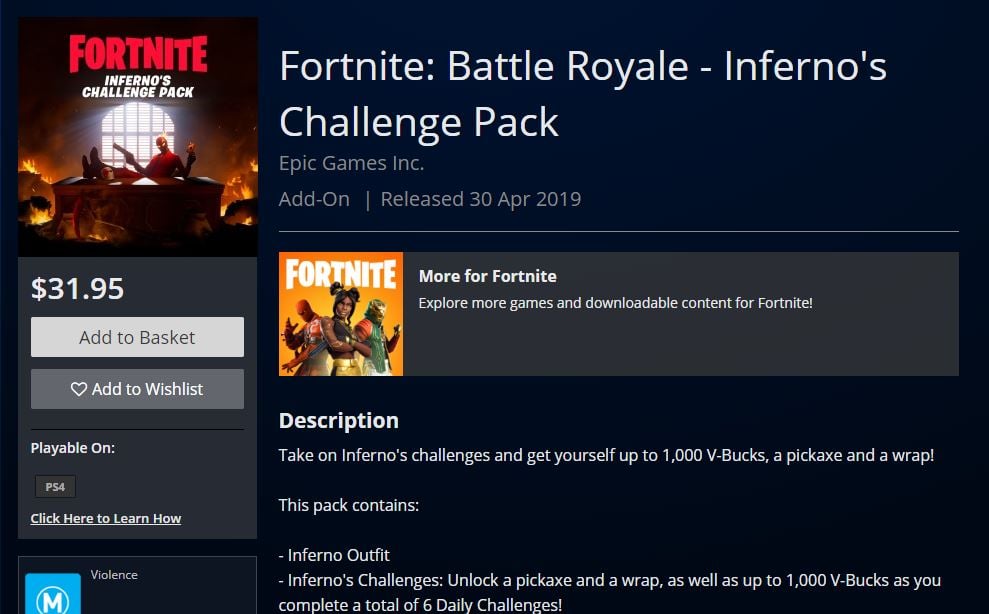Open the More for Fortnite heading
This screenshot has height=614, width=989.
pyautogui.click(x=488, y=276)
